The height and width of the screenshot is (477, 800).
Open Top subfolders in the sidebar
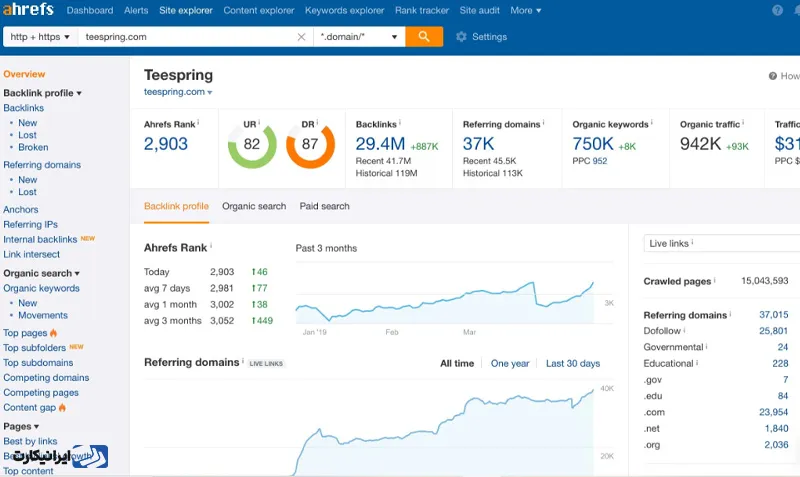(x=34, y=347)
